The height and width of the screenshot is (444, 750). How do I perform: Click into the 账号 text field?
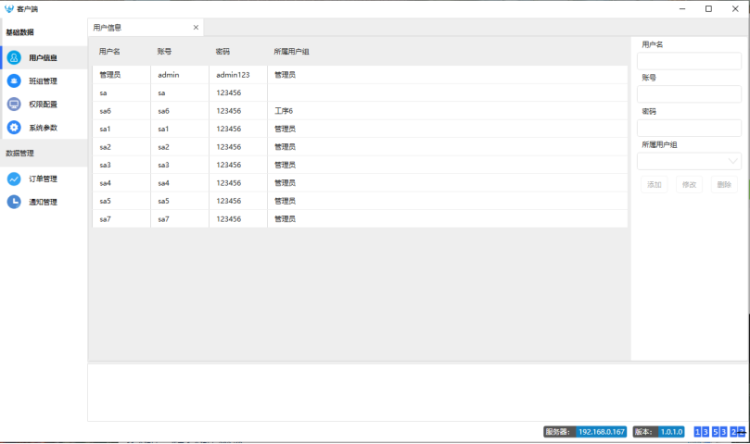690,94
